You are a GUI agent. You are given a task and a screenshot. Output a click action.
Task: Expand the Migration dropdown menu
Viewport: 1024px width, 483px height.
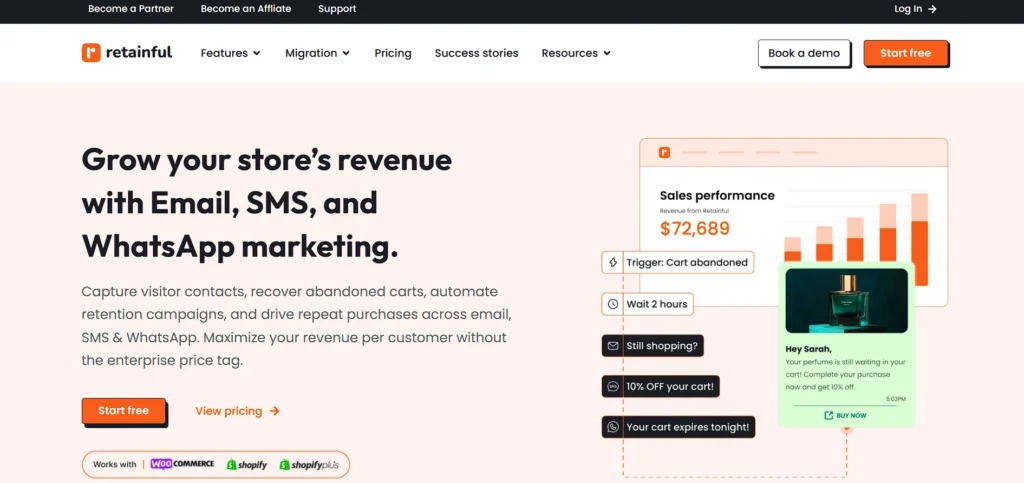point(317,53)
